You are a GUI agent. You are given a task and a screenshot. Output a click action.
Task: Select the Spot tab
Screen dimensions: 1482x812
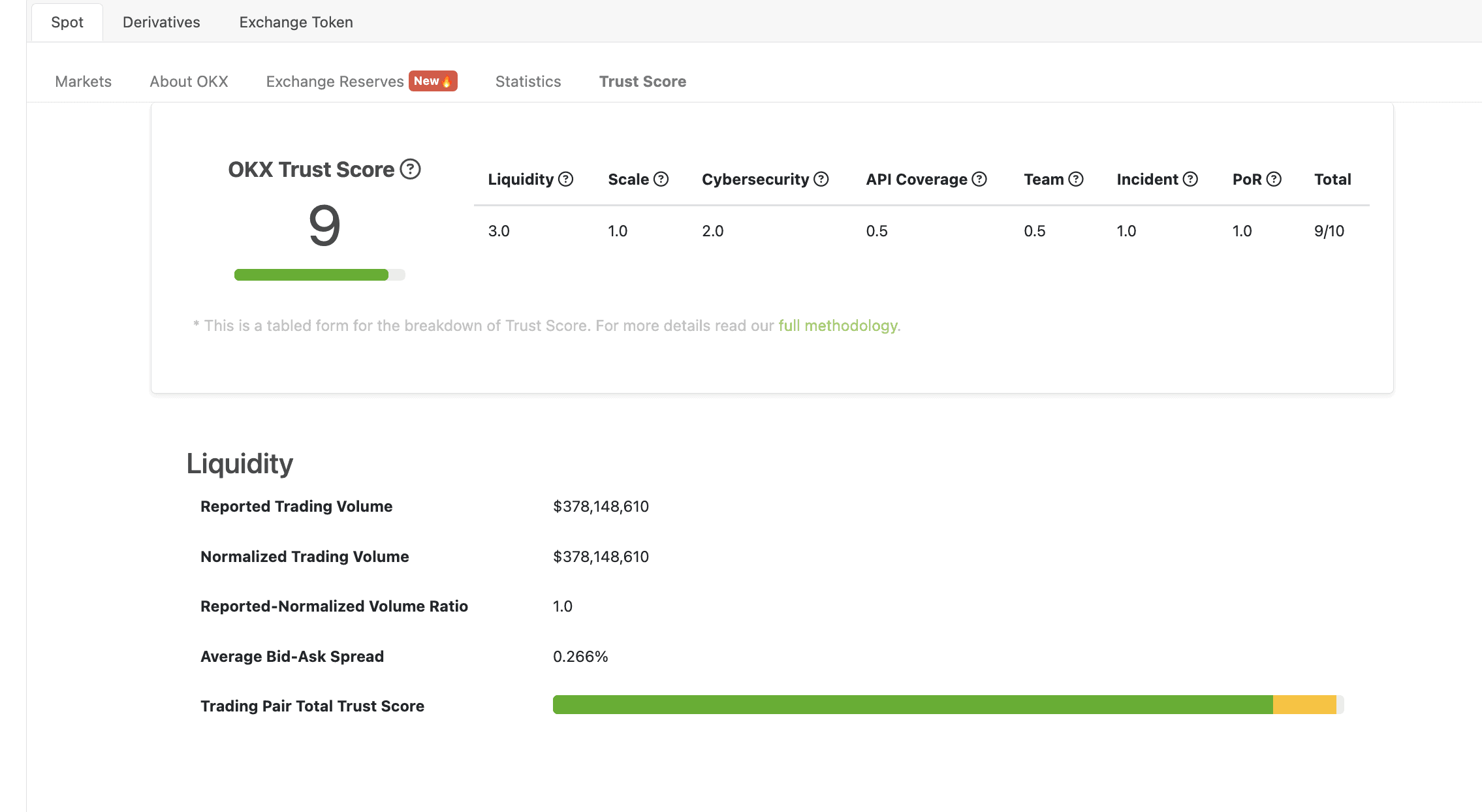pyautogui.click(x=67, y=22)
